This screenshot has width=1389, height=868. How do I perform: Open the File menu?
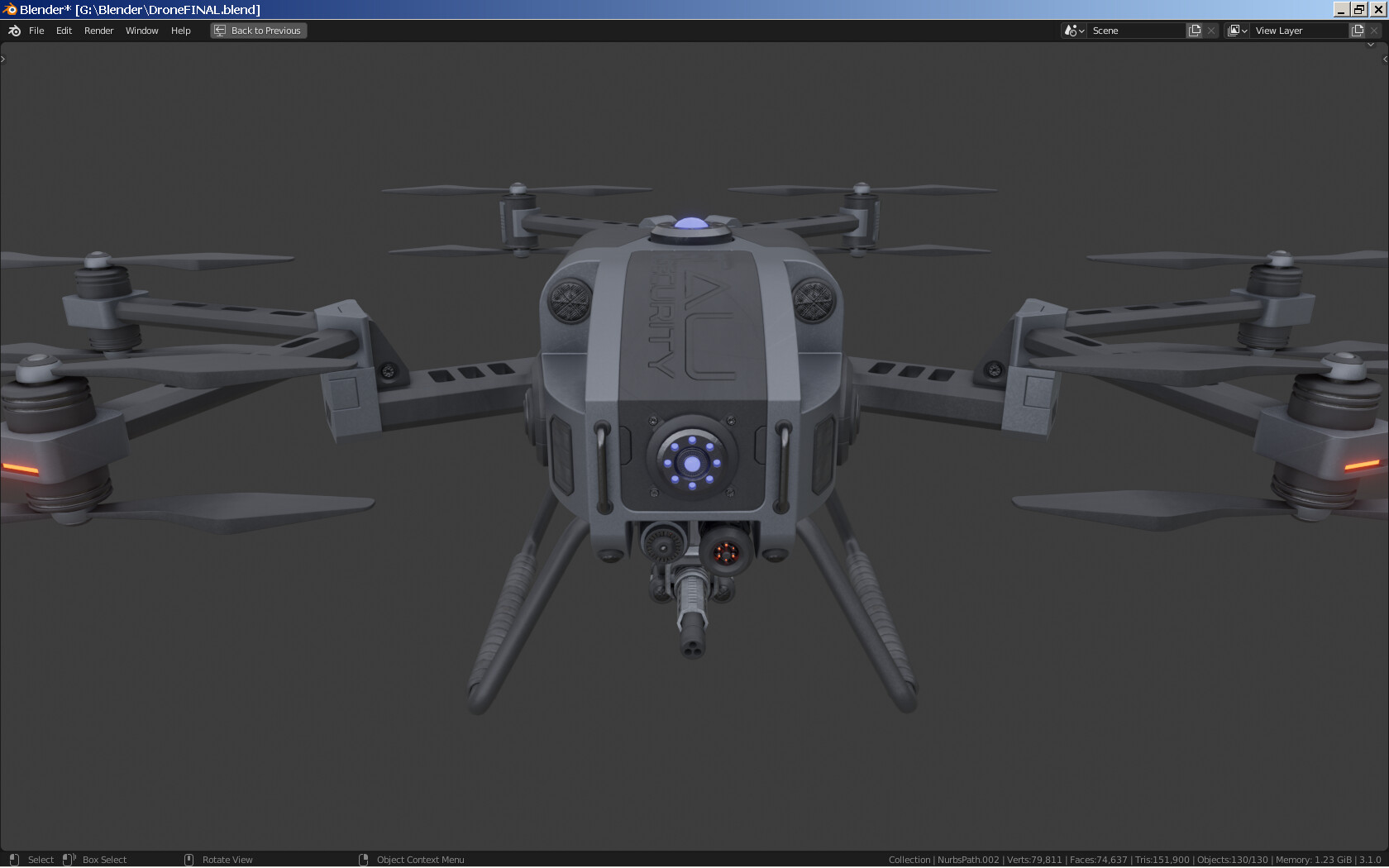coord(36,30)
